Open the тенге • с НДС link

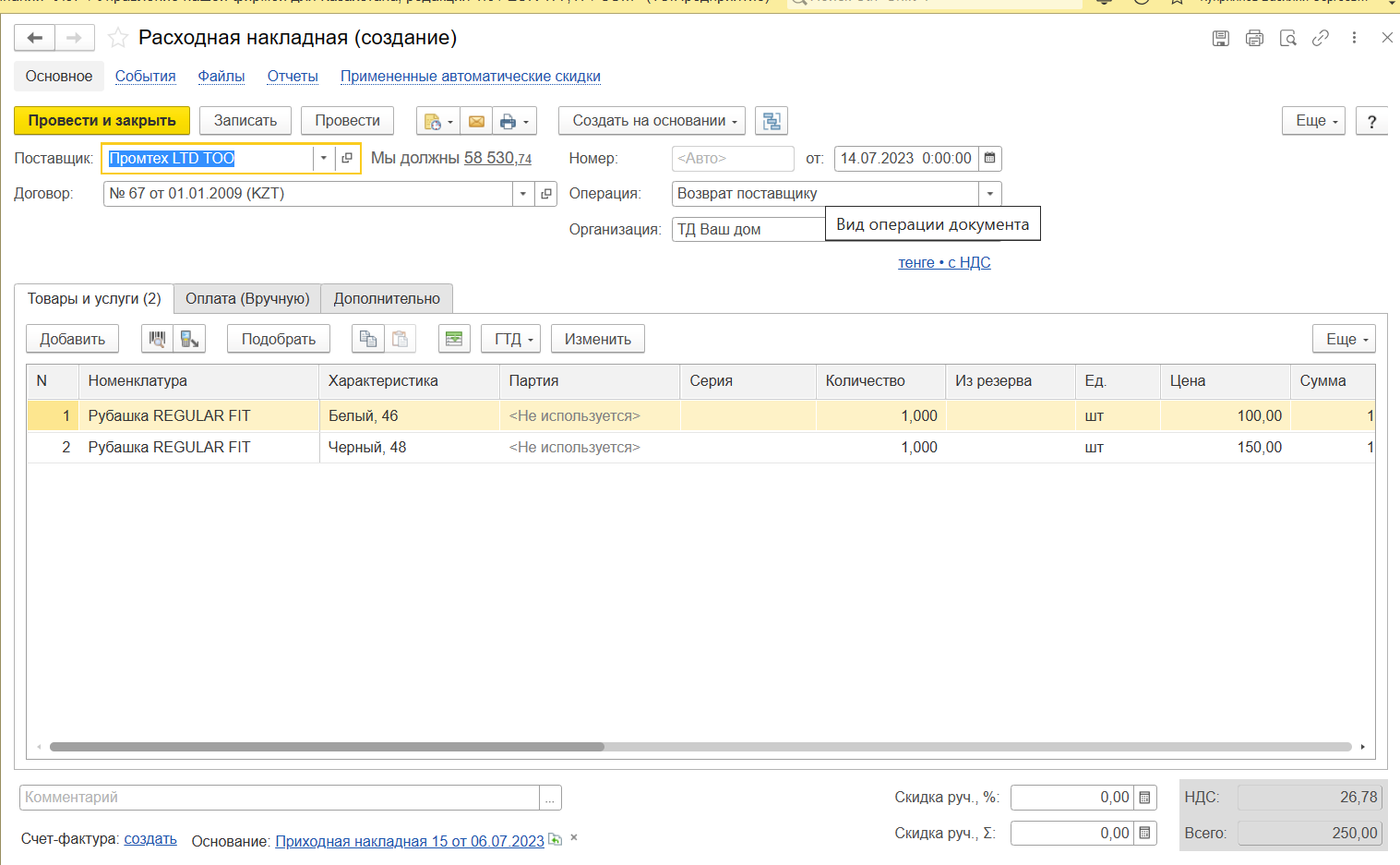point(944,262)
